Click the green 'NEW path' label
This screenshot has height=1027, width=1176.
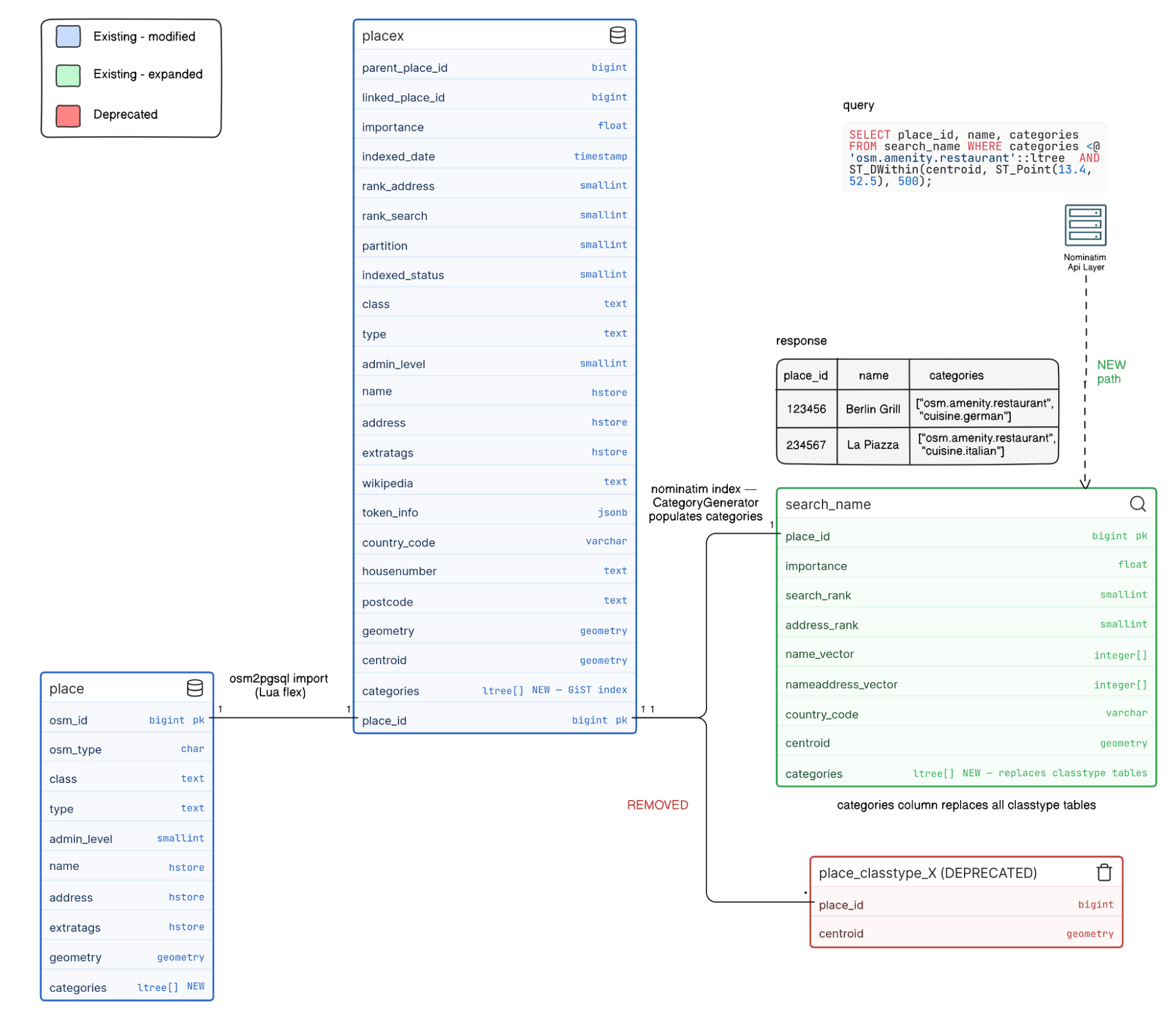(x=1110, y=372)
